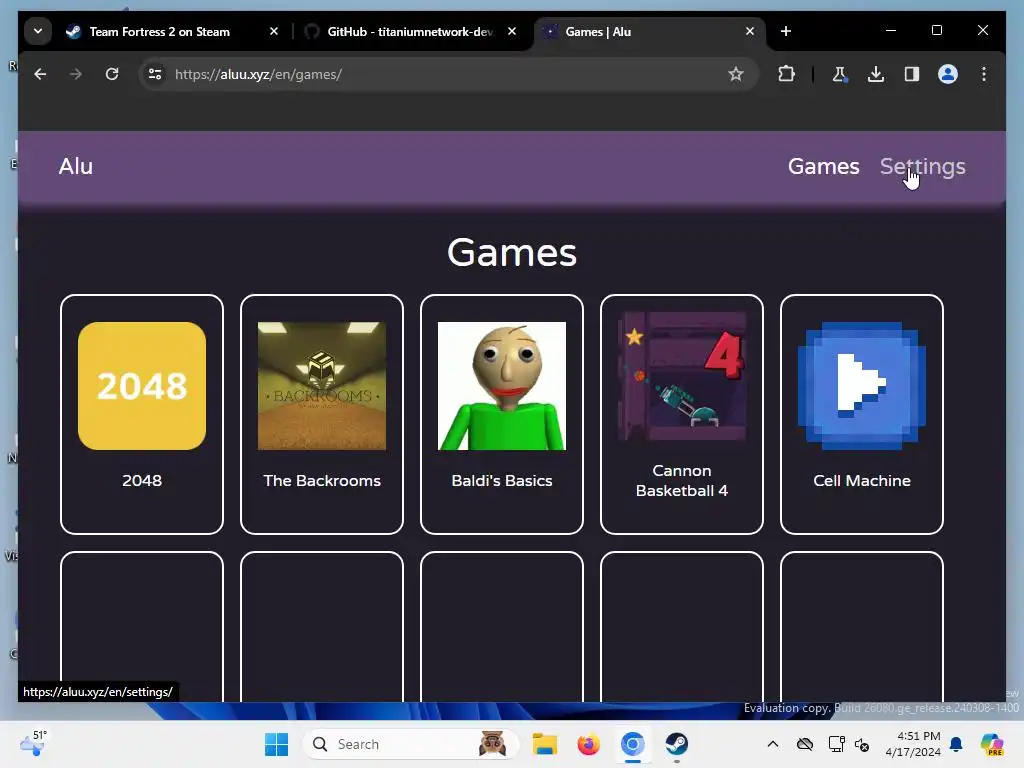Click the "The Backrooms" title text
The image size is (1024, 768).
point(322,481)
